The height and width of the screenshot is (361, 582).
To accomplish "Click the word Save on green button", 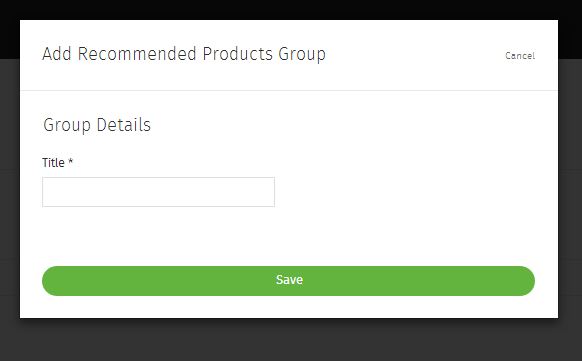I will coord(289,280).
